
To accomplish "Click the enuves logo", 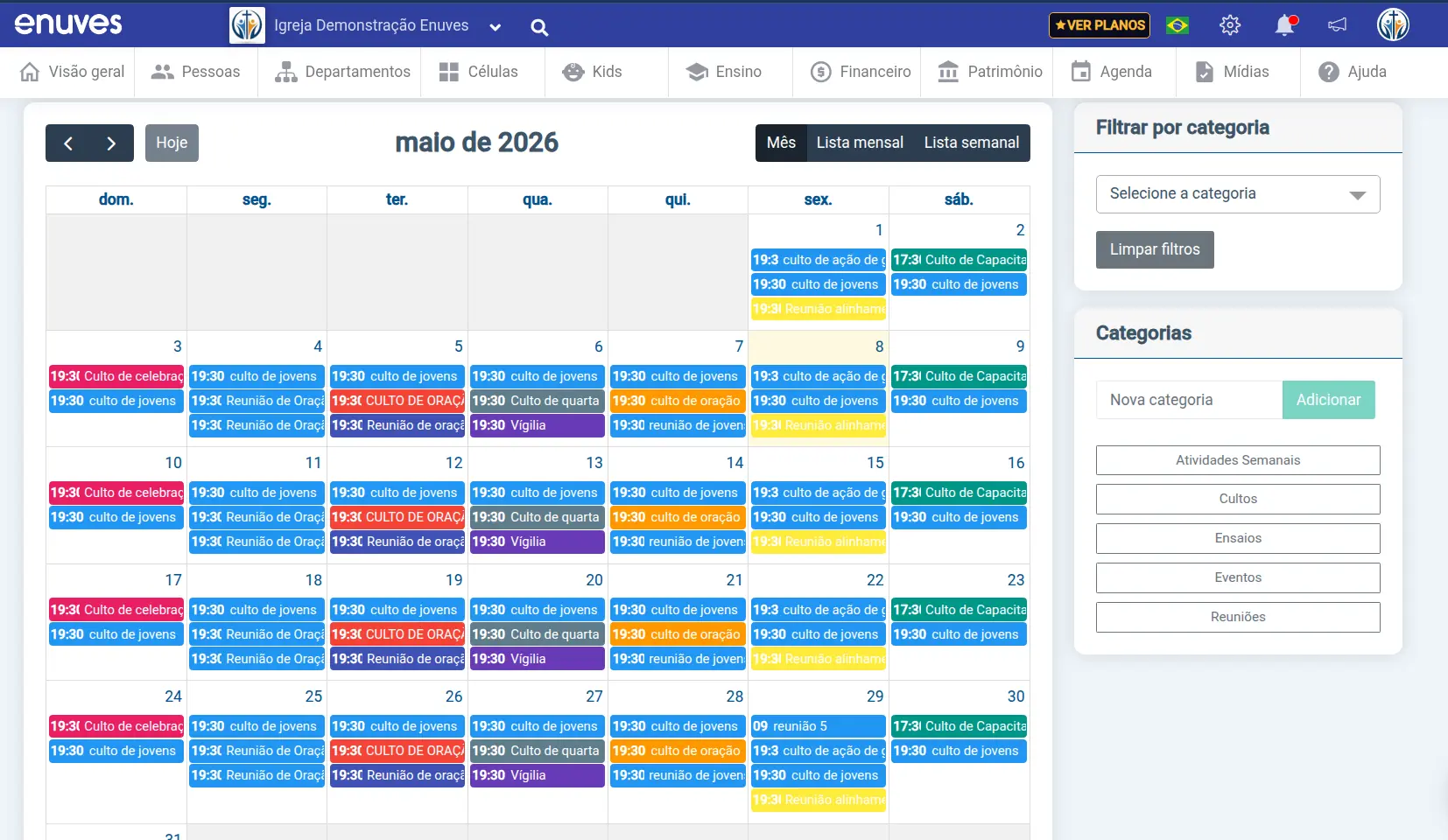I will tap(68, 24).
